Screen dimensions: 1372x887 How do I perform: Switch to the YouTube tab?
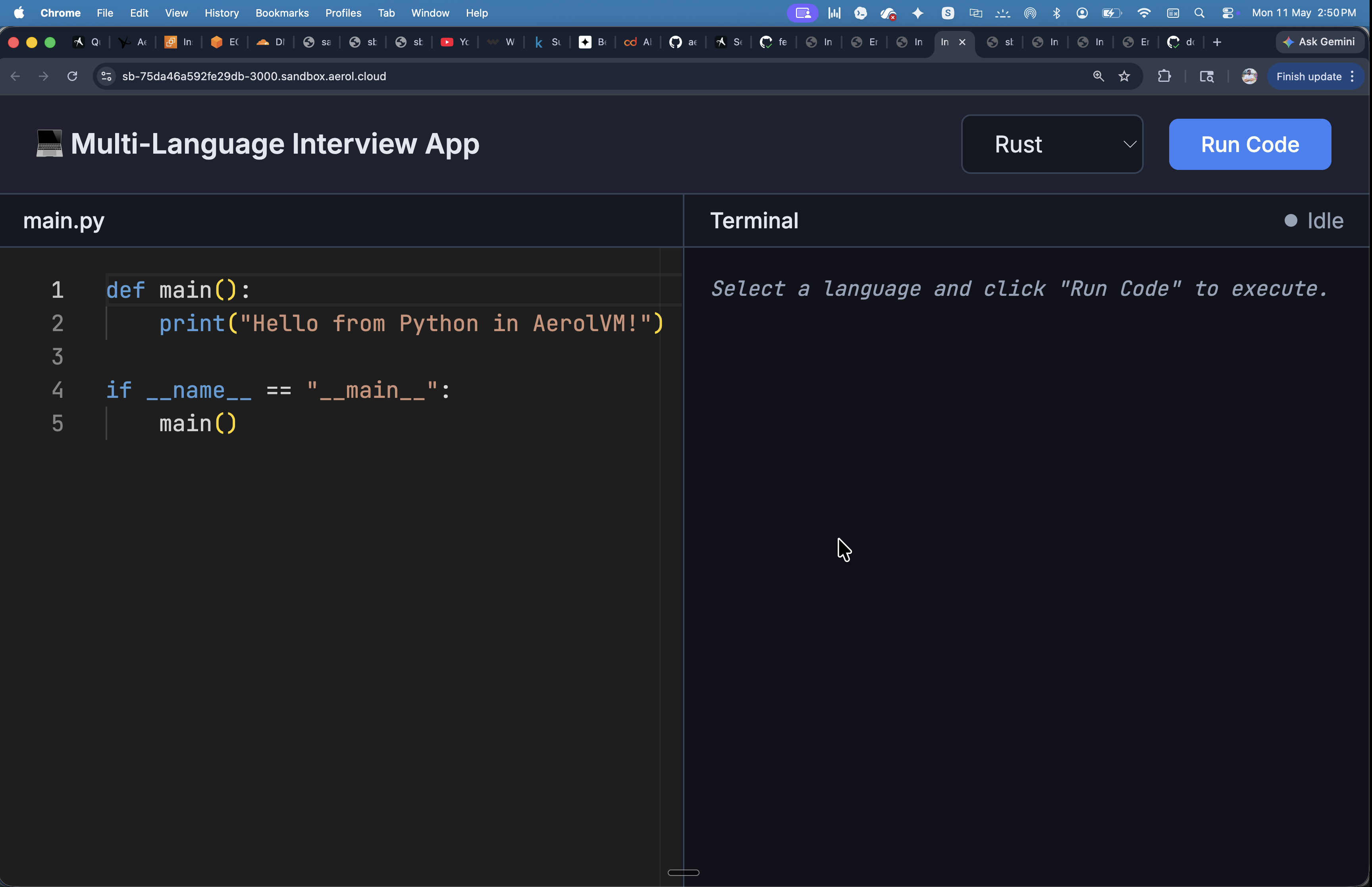(455, 42)
